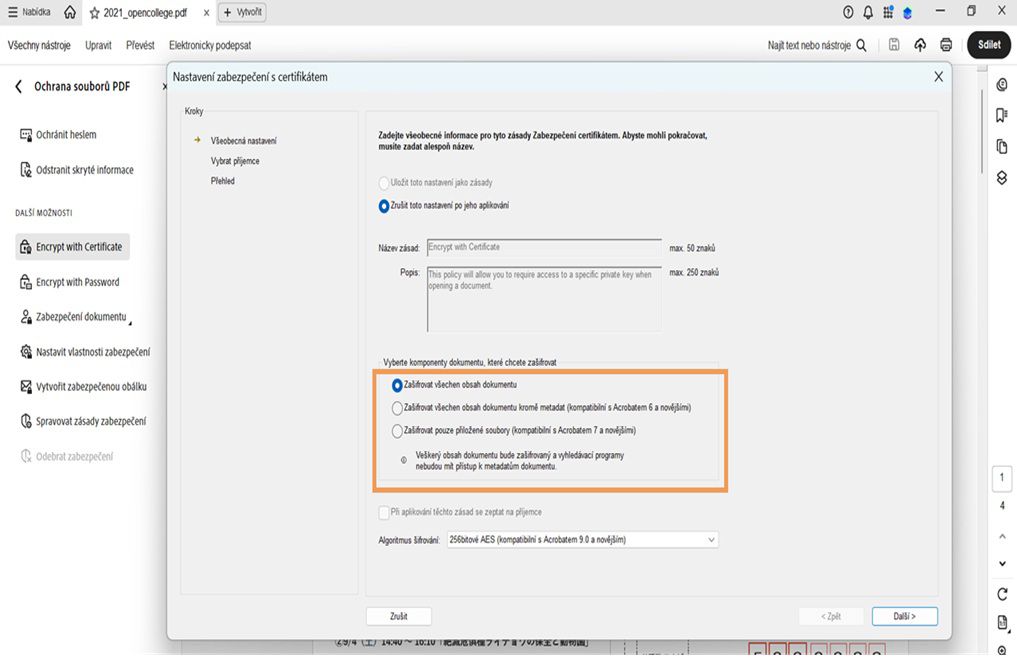The height and width of the screenshot is (659, 1017).
Task: Open notifications bell icon
Action: [x=868, y=12]
